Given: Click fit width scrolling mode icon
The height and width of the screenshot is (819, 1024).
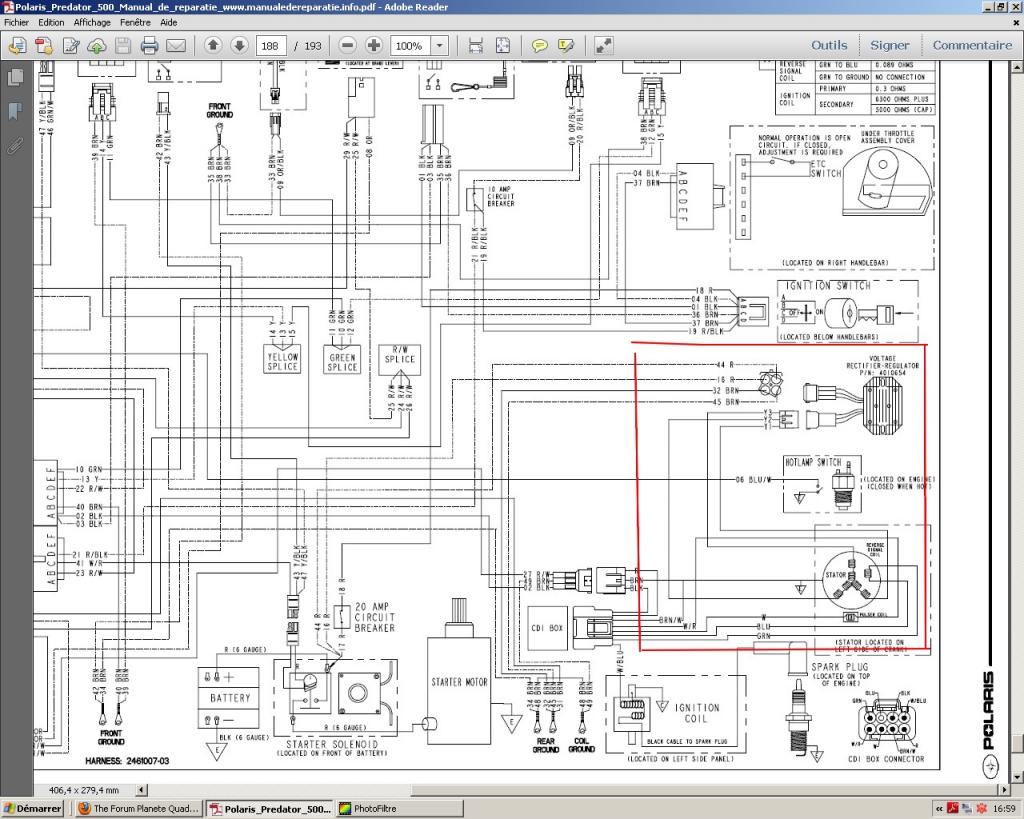Looking at the screenshot, I should click(476, 46).
